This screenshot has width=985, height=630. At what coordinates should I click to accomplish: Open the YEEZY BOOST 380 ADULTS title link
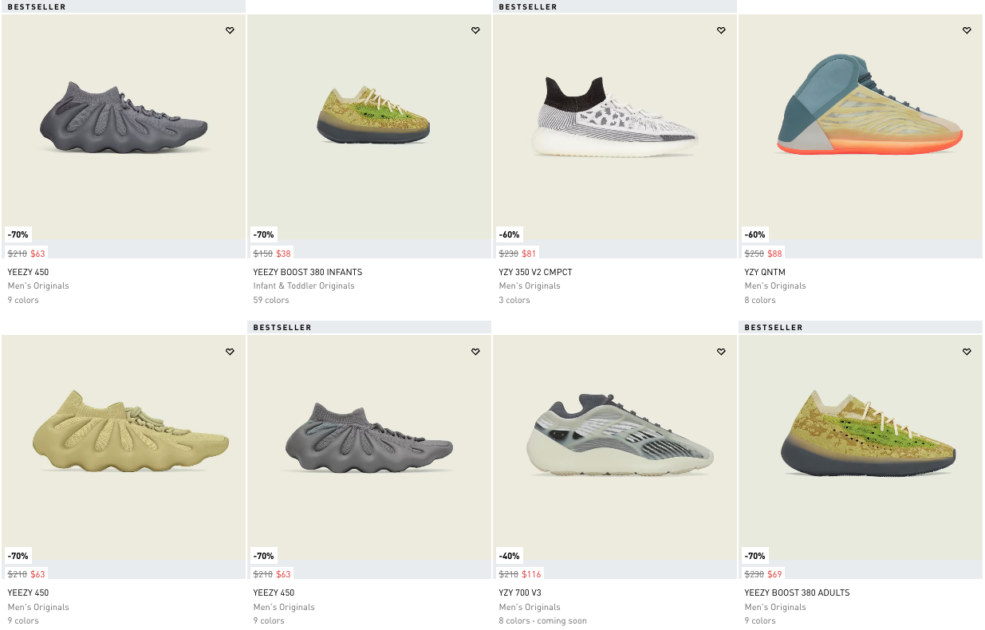click(797, 592)
